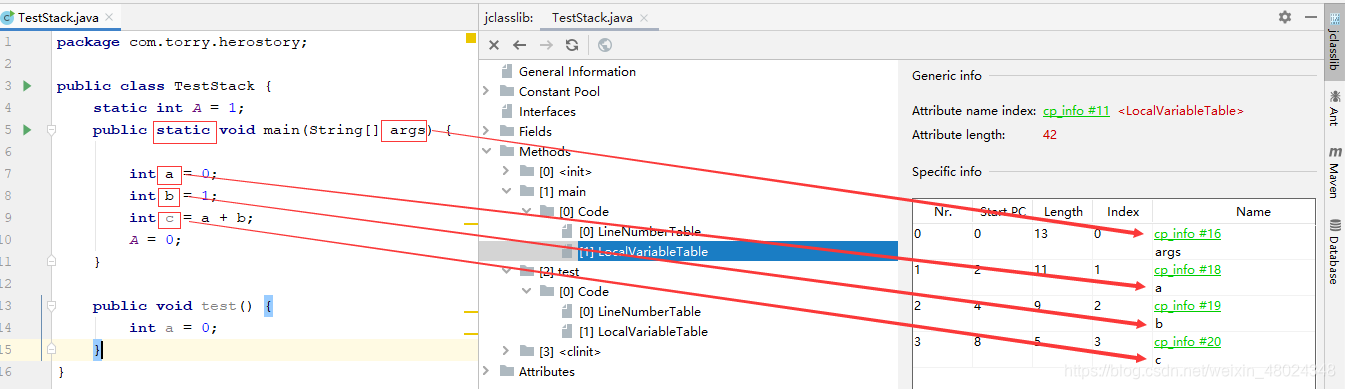This screenshot has height=389, width=1345.
Task: Expand the Constant Pool node
Action: coord(486,91)
